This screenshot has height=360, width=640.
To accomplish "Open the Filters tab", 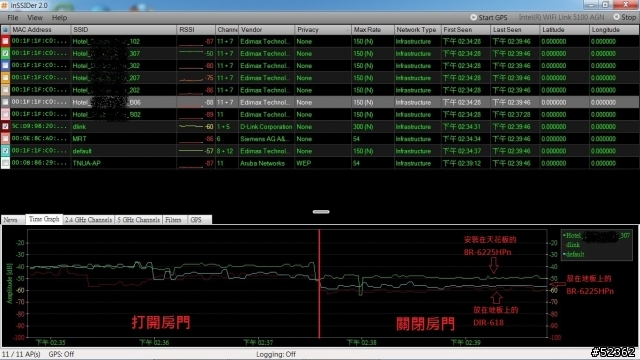I will [173, 220].
